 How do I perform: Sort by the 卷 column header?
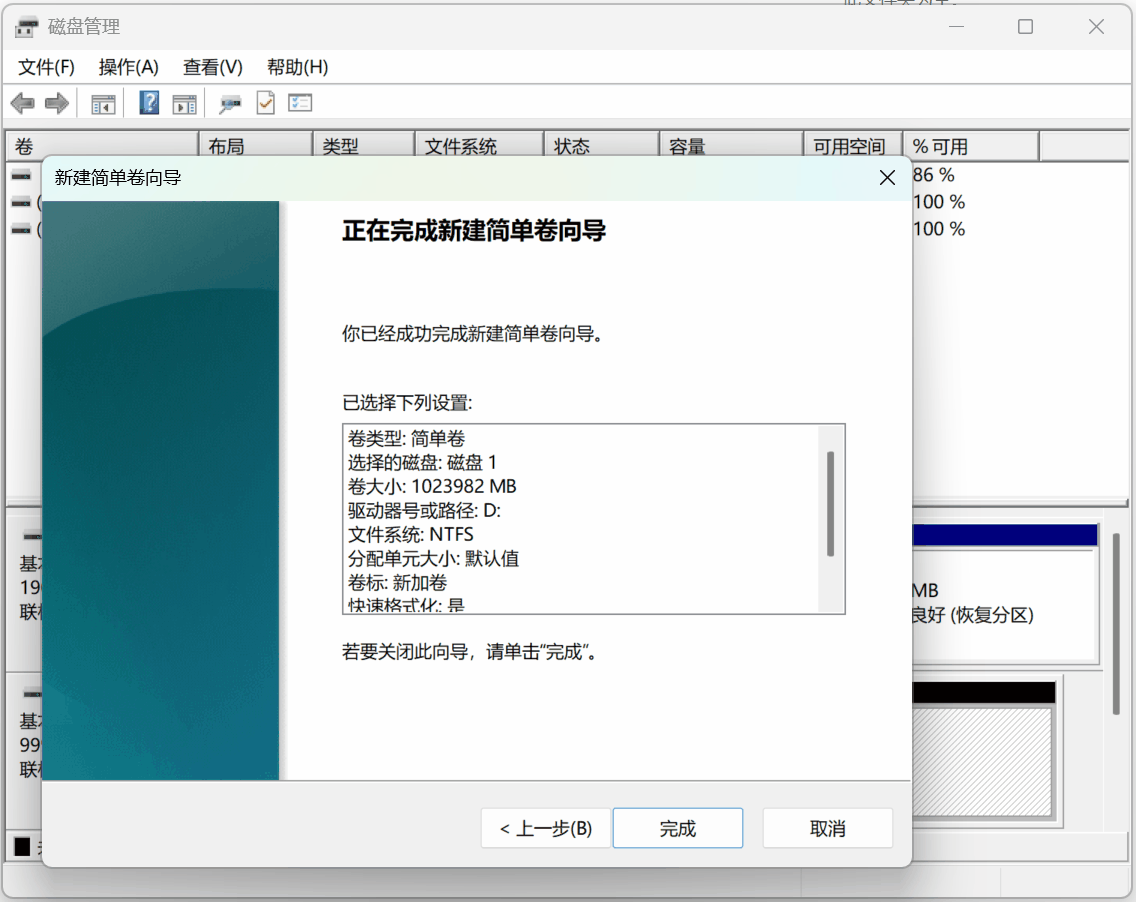tap(102, 146)
